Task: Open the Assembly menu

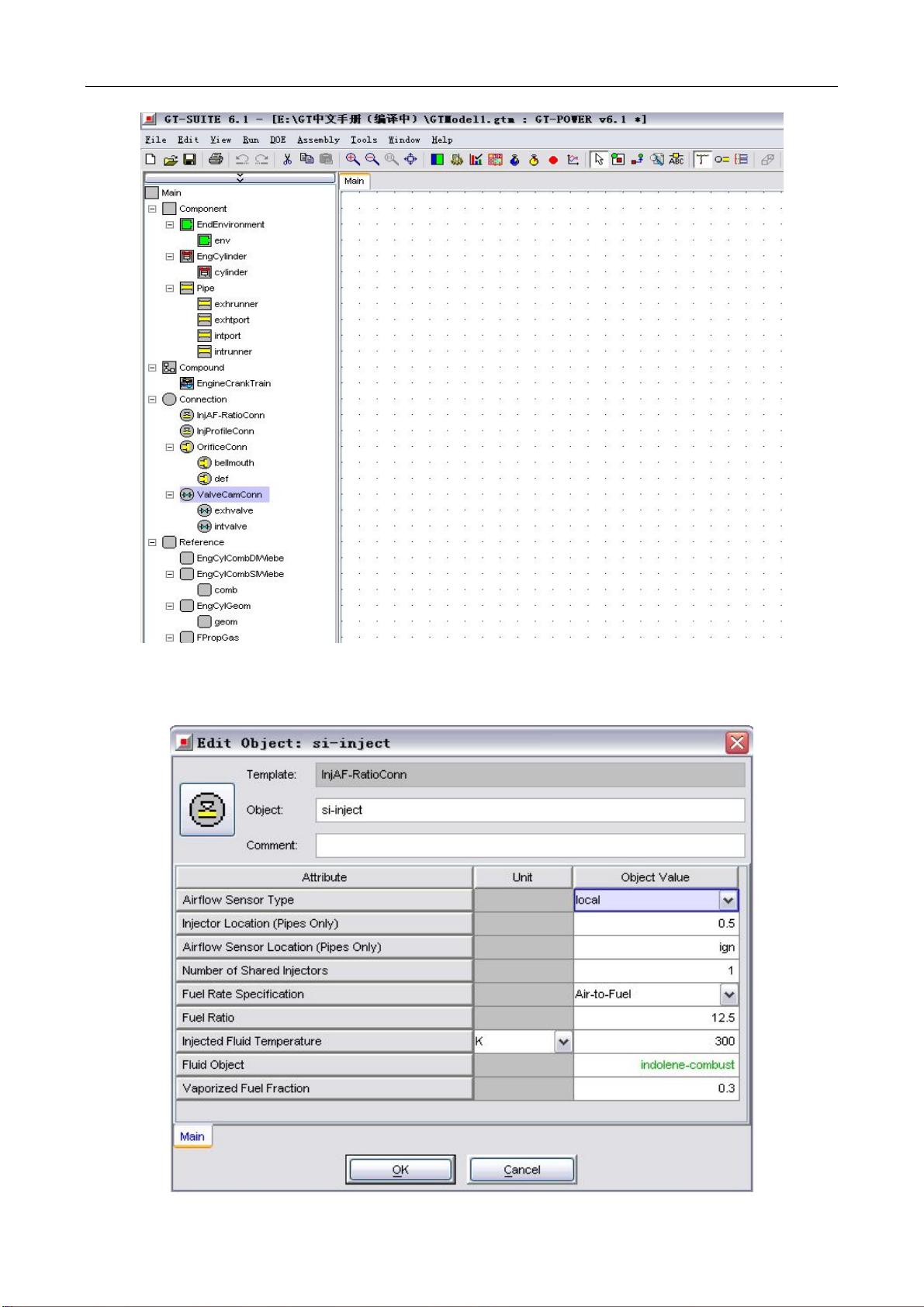Action: (x=318, y=140)
